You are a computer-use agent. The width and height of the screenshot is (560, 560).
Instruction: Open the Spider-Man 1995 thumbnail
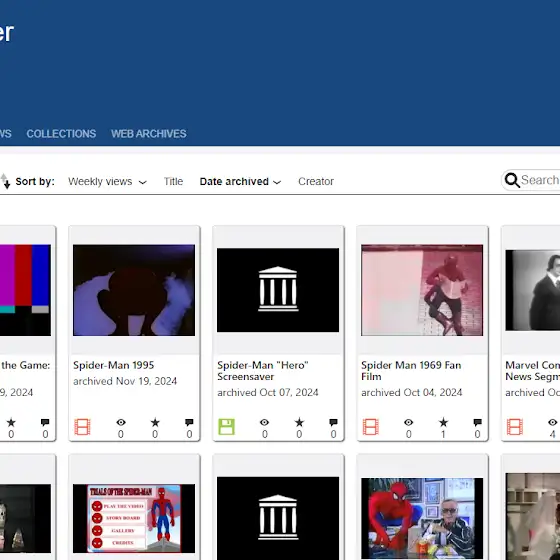134,290
